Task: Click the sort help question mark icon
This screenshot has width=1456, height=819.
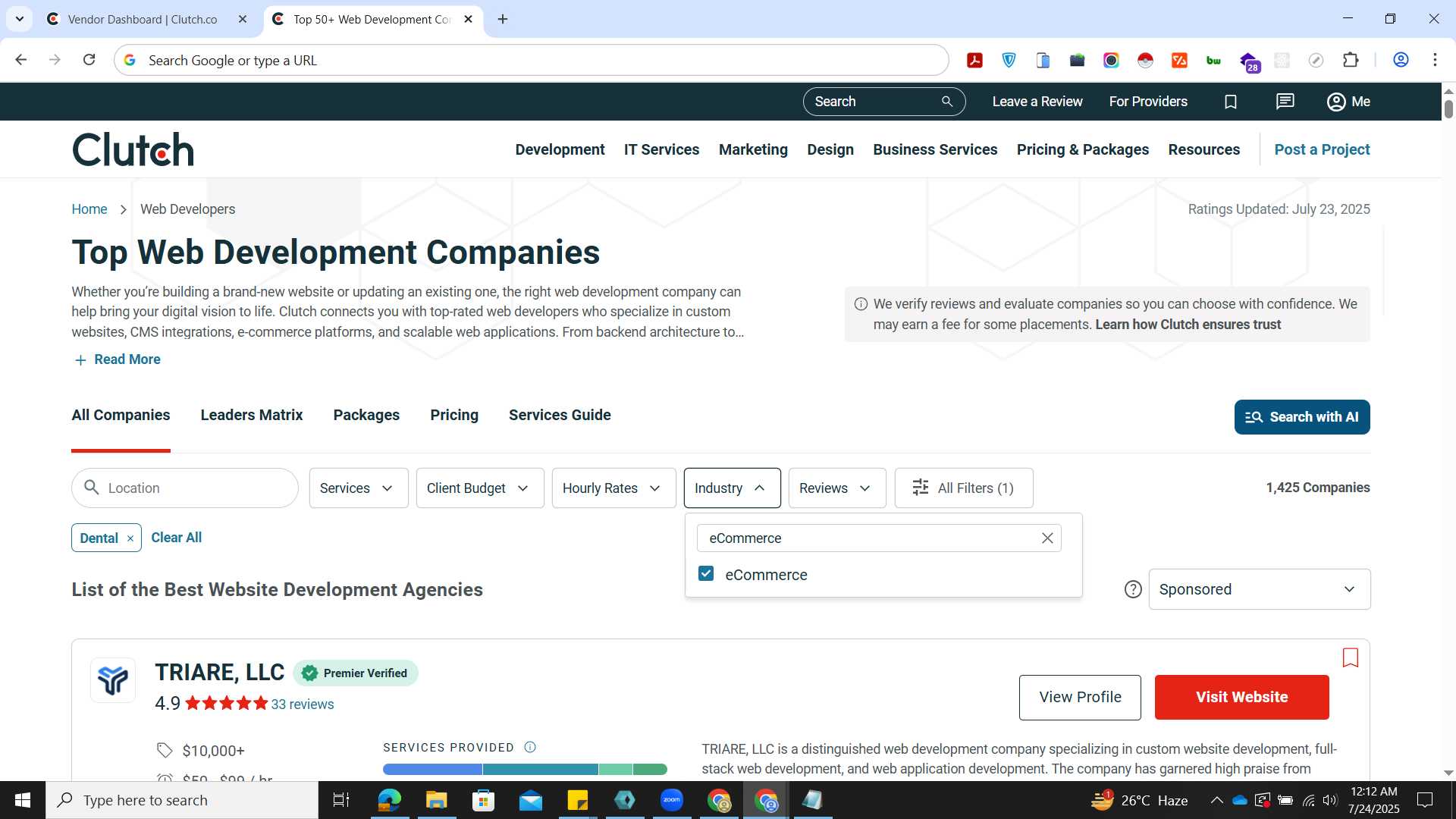Action: coord(1133,589)
